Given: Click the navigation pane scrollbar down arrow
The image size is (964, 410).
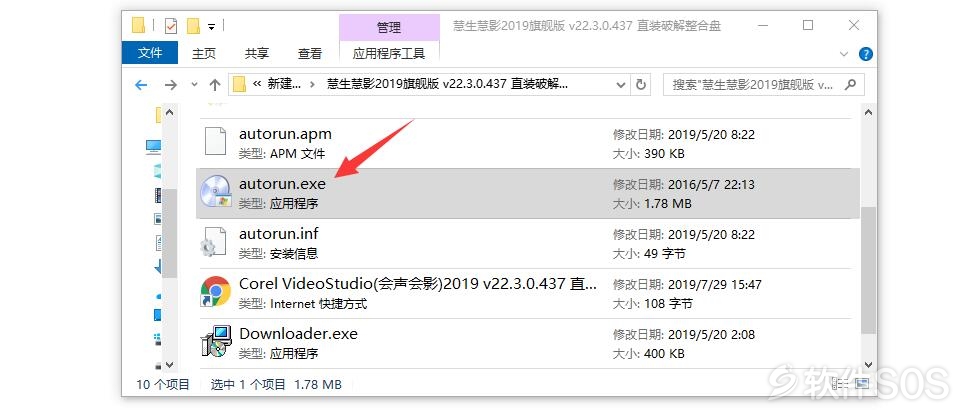Looking at the screenshot, I should [x=170, y=364].
